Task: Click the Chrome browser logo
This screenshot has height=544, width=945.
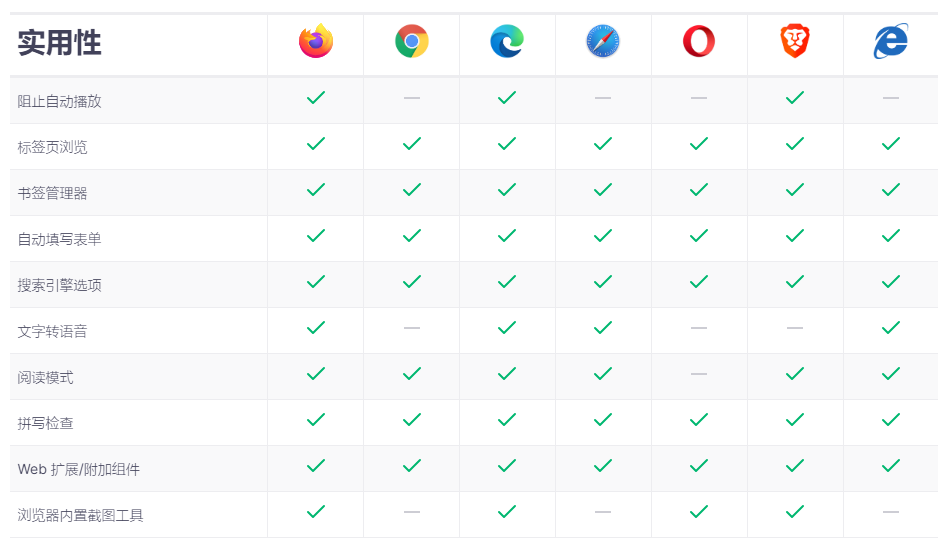Action: coord(412,42)
